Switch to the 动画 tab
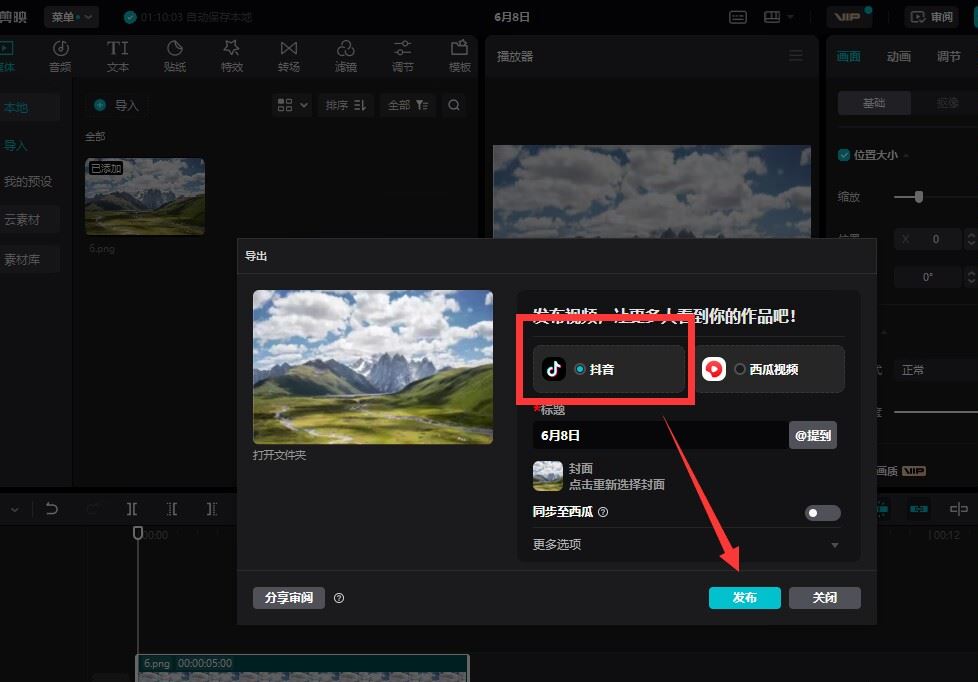 point(899,56)
